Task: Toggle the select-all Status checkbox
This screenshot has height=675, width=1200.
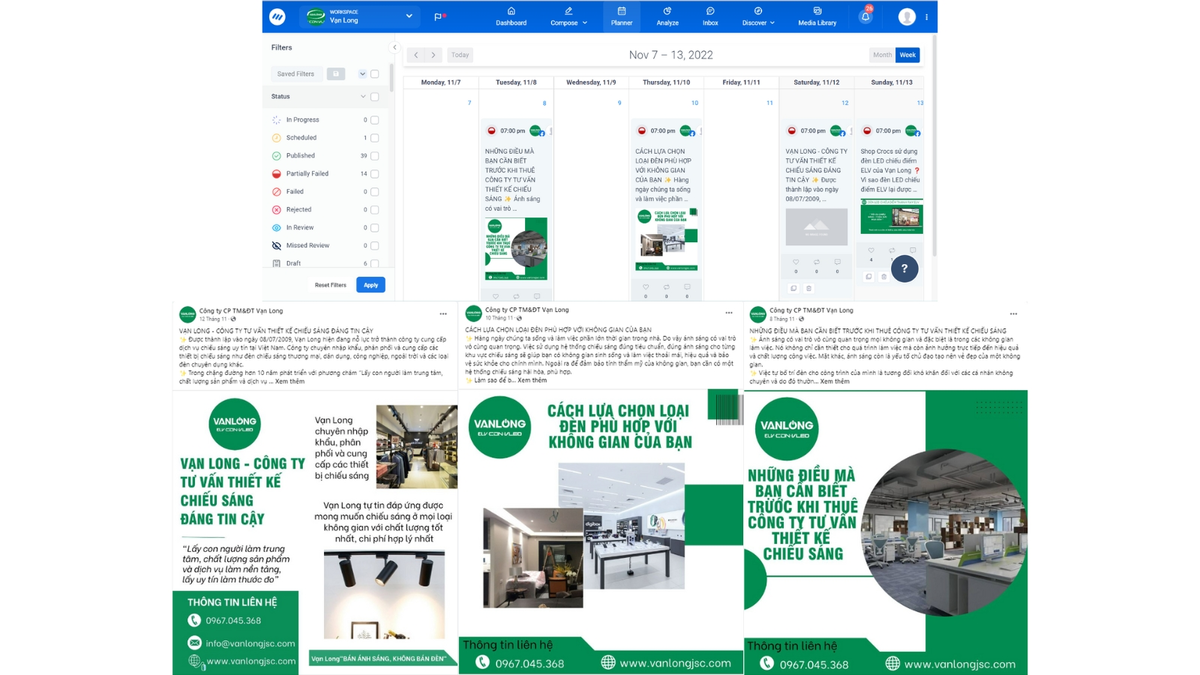Action: [x=375, y=97]
